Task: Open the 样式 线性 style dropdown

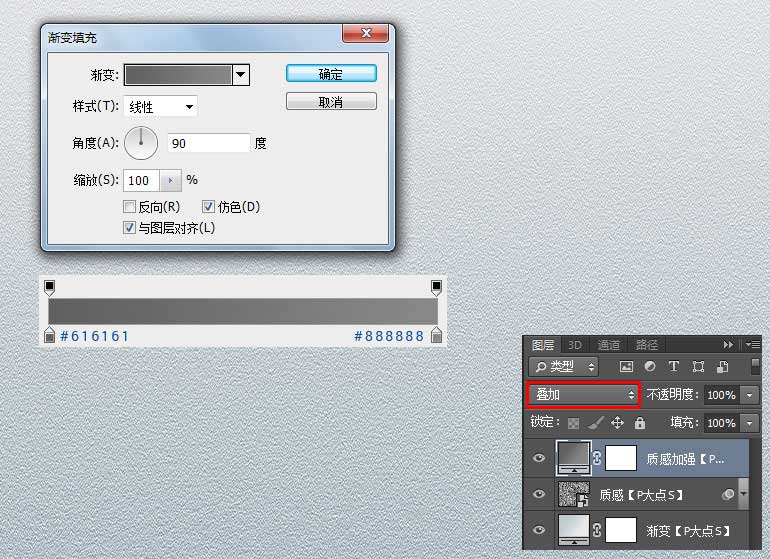Action: click(x=161, y=107)
